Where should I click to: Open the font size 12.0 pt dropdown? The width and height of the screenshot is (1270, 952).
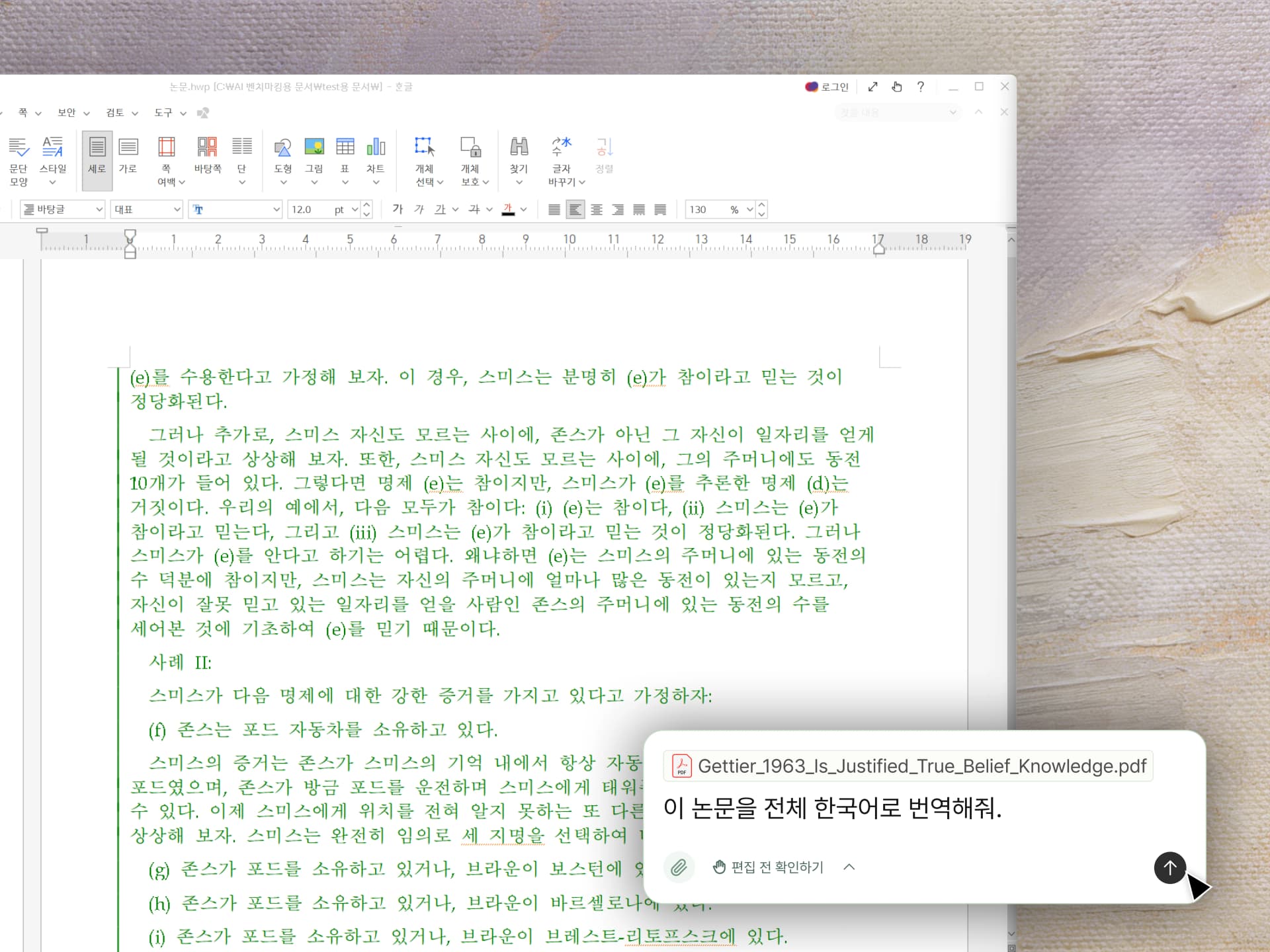coord(355,210)
